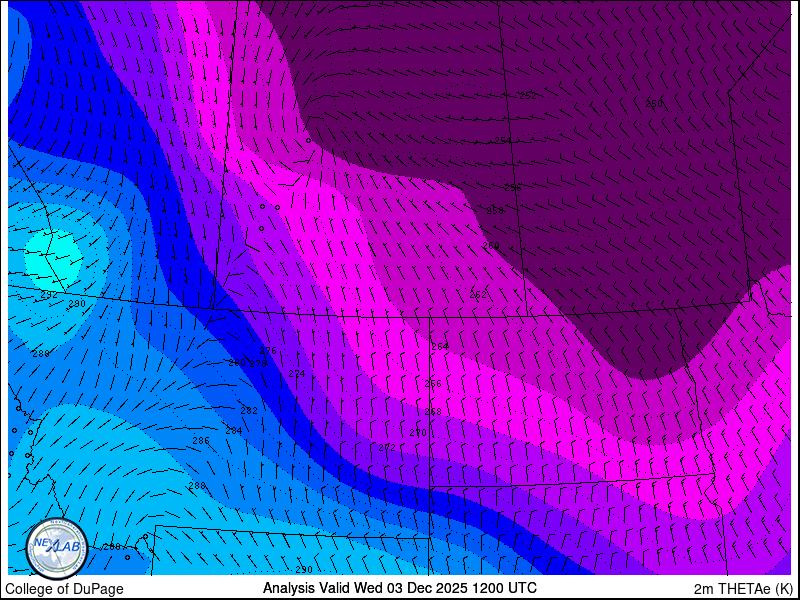This screenshot has width=800, height=600.
Task: Click the 270 contour label
Action: 418,433
